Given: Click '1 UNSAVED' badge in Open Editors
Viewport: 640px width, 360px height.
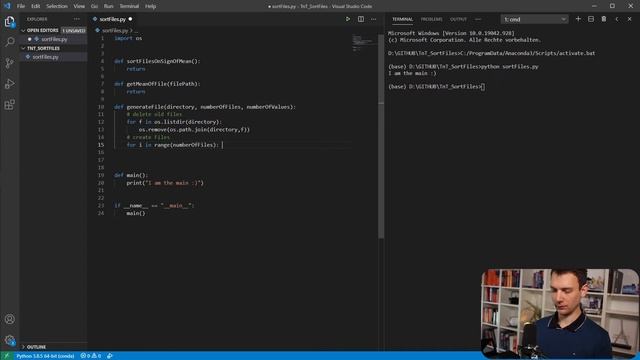Looking at the screenshot, I should click(x=74, y=31).
